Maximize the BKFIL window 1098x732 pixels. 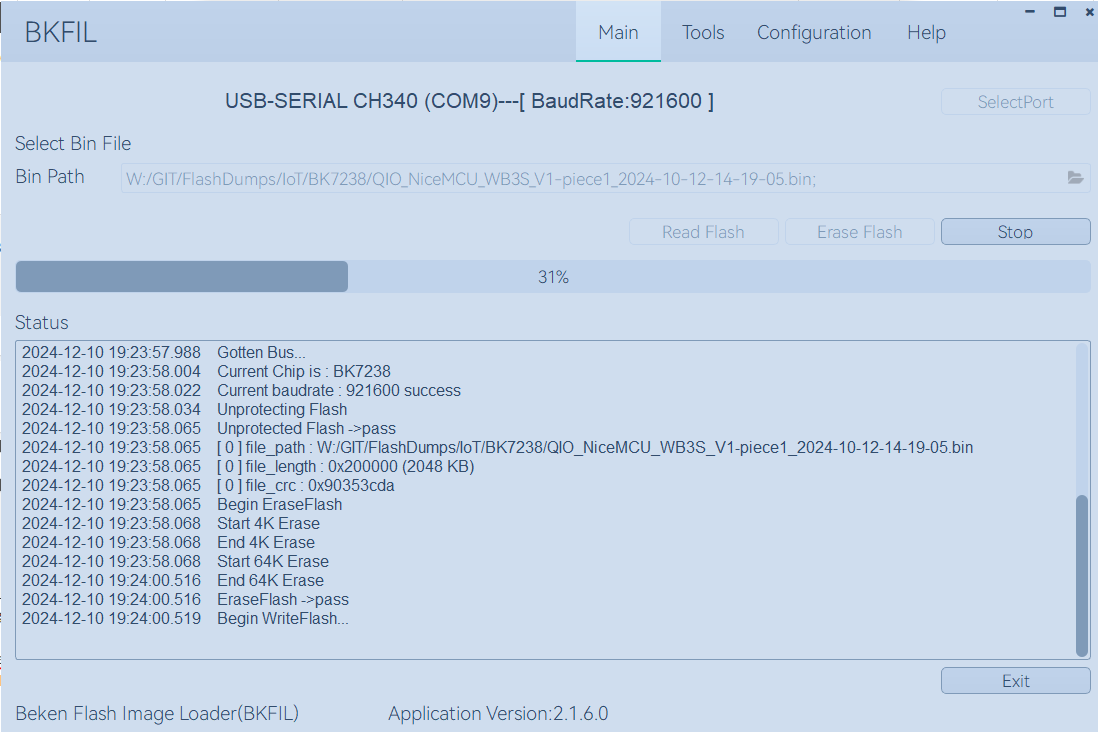point(1059,12)
